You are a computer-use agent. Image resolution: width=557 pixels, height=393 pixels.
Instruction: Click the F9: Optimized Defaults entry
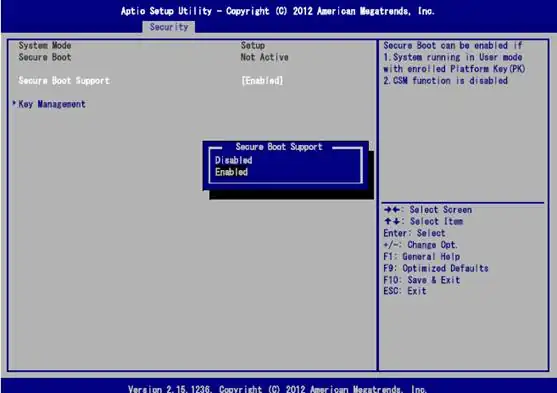coord(436,268)
